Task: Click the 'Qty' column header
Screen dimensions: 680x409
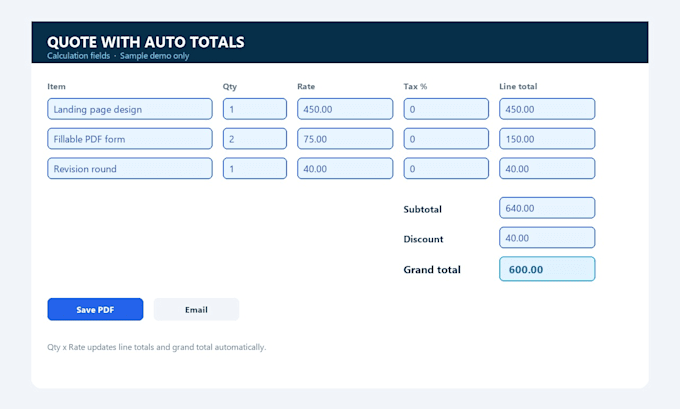Action: pyautogui.click(x=230, y=86)
